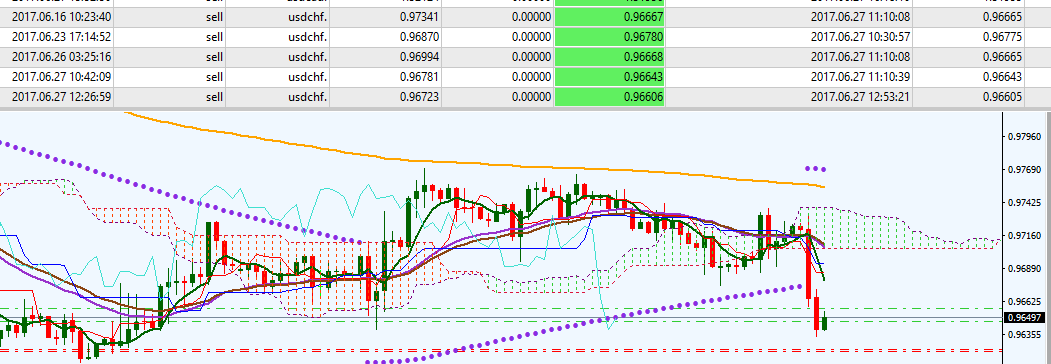The width and height of the screenshot is (1051, 364).
Task: Click 0.00000 in the 0.96870 open-price row
Action: coord(532,36)
